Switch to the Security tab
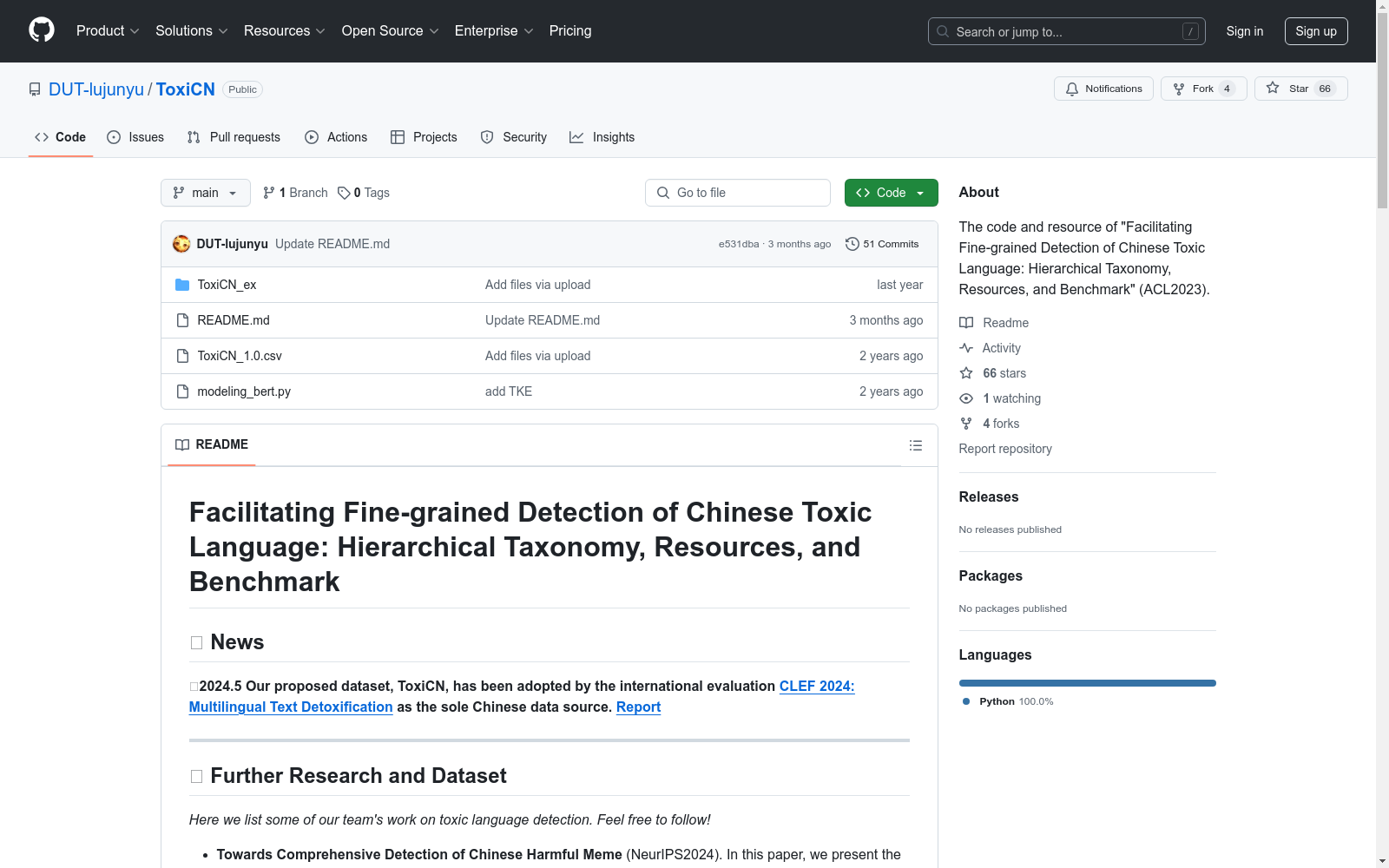The image size is (1389, 868). (x=514, y=137)
